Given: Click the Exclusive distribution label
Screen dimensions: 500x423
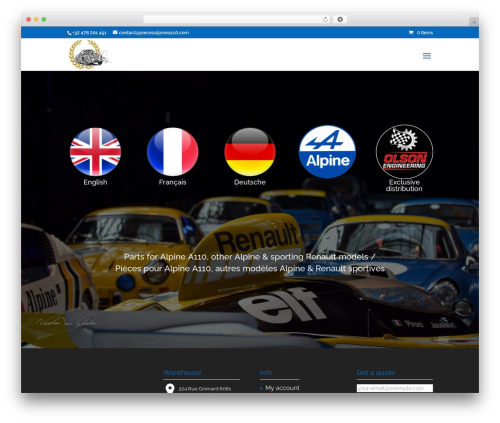Looking at the screenshot, I should 404,185.
